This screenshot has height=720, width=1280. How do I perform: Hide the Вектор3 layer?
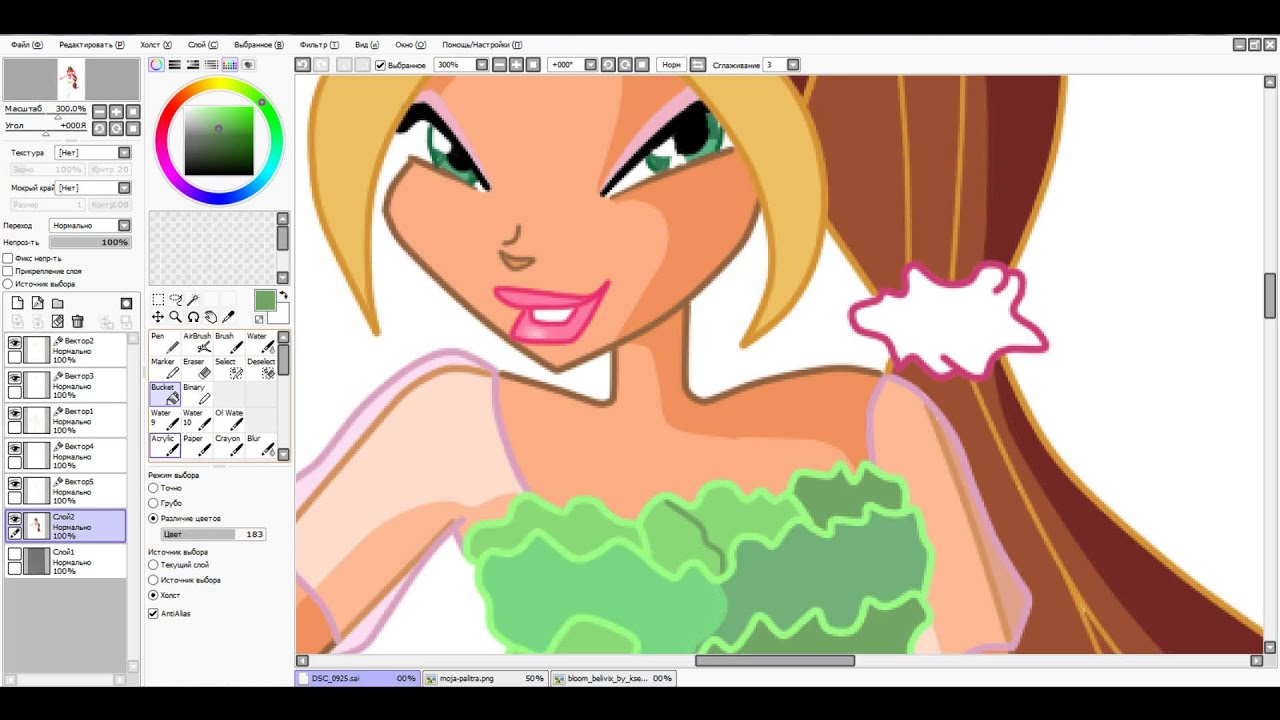[15, 378]
